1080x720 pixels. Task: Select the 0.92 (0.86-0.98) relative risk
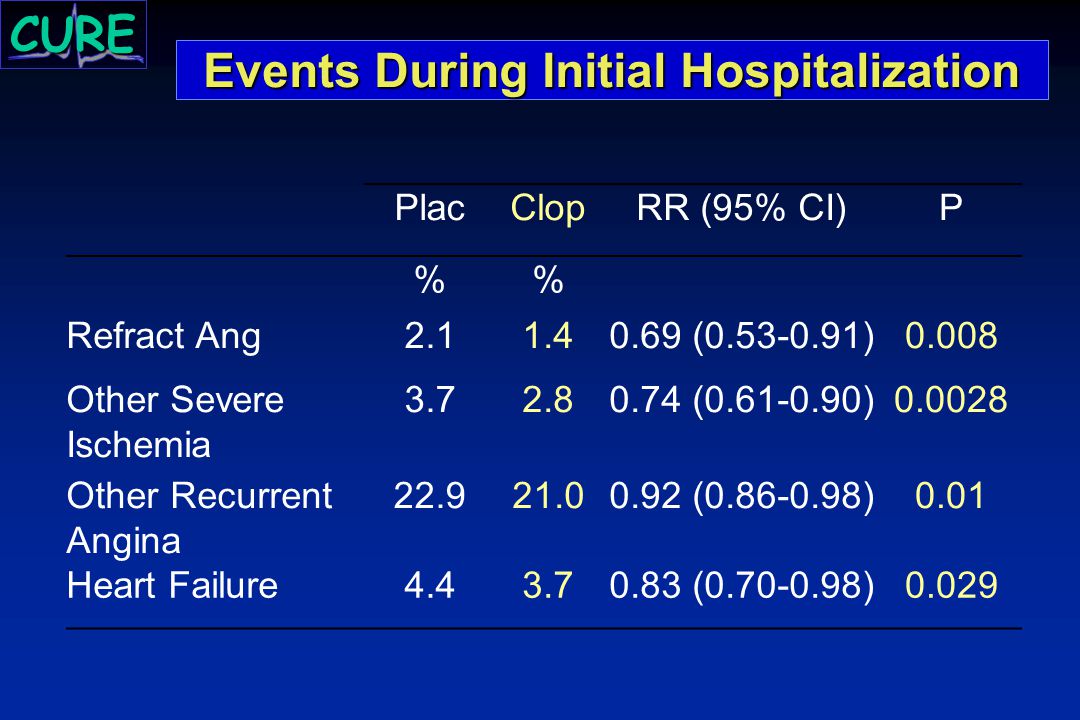(x=742, y=496)
